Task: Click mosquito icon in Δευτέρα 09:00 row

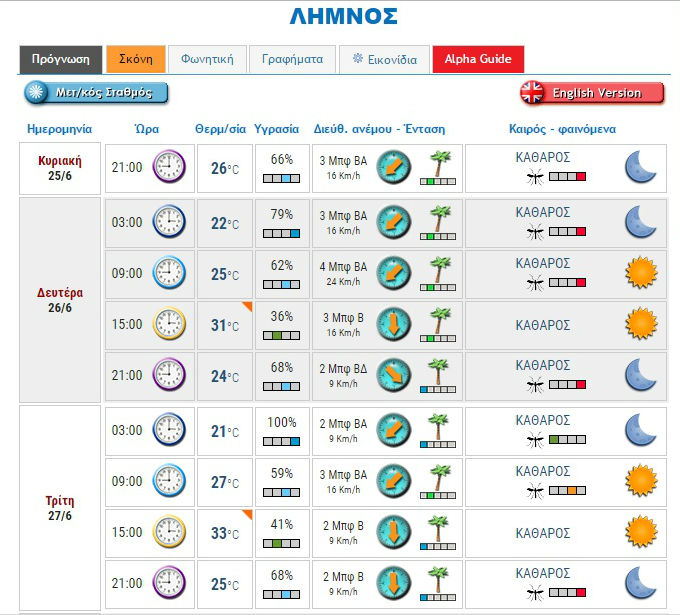Action: pos(535,284)
